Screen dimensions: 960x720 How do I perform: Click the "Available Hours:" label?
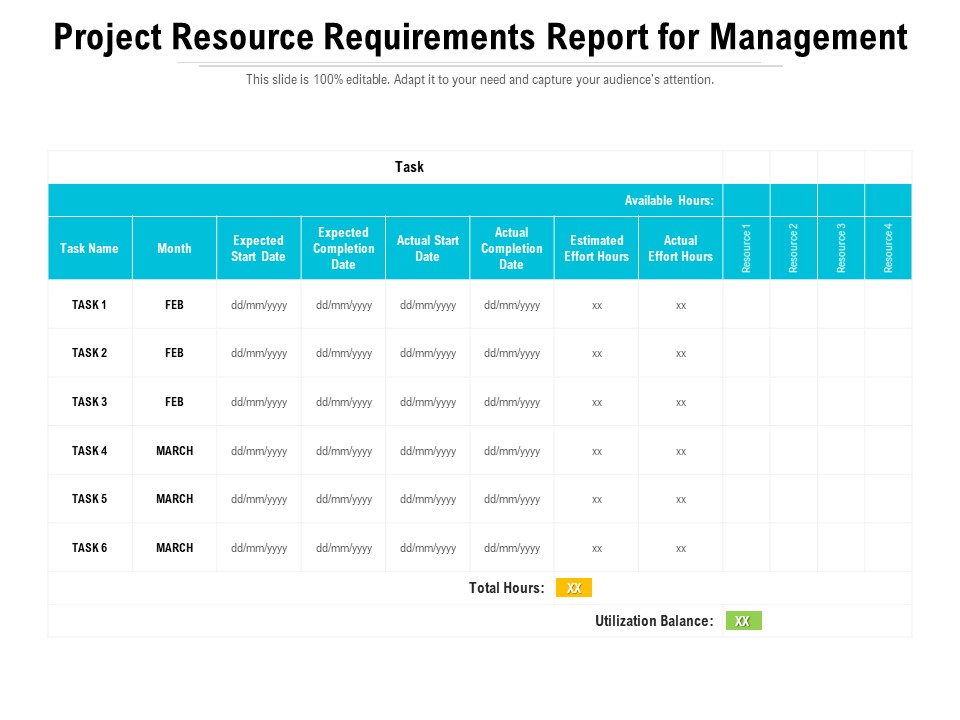pyautogui.click(x=669, y=200)
